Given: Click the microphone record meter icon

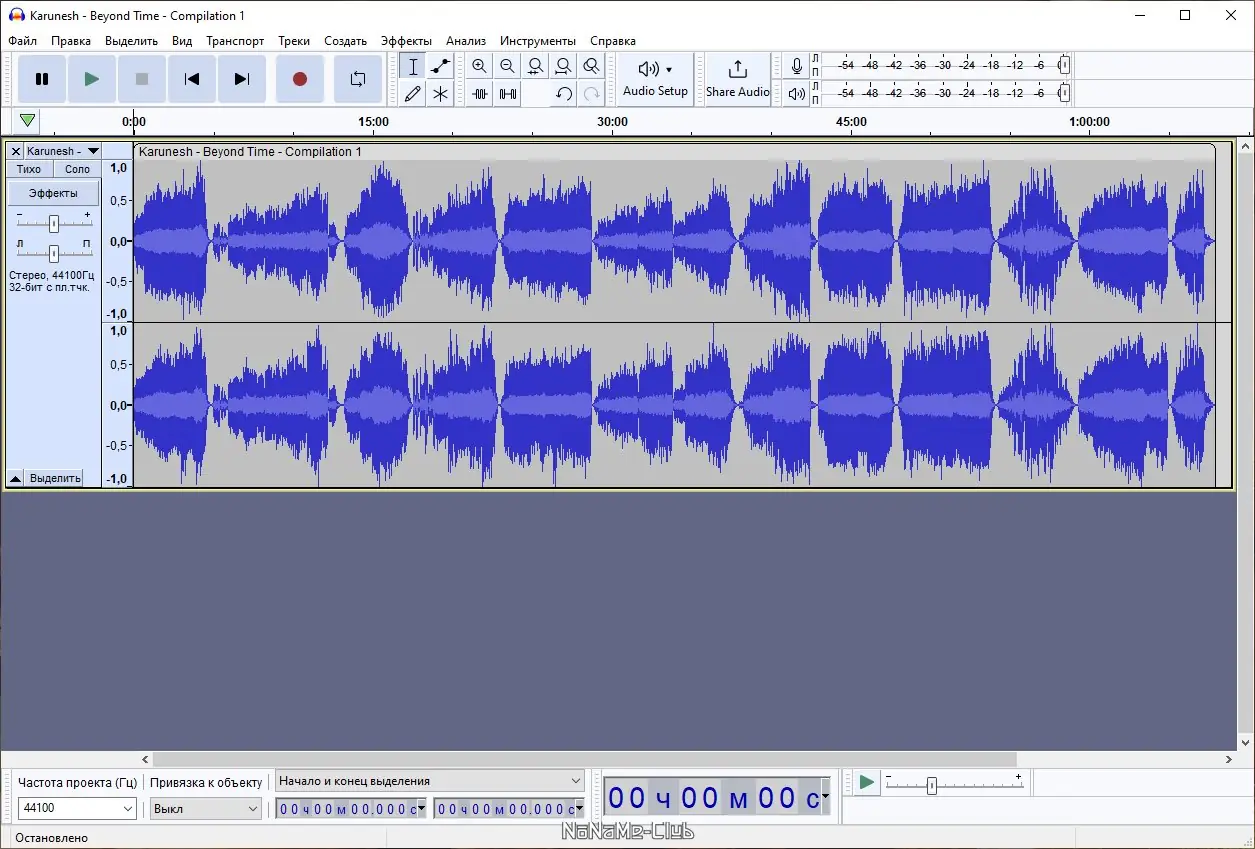Looking at the screenshot, I should 796,66.
